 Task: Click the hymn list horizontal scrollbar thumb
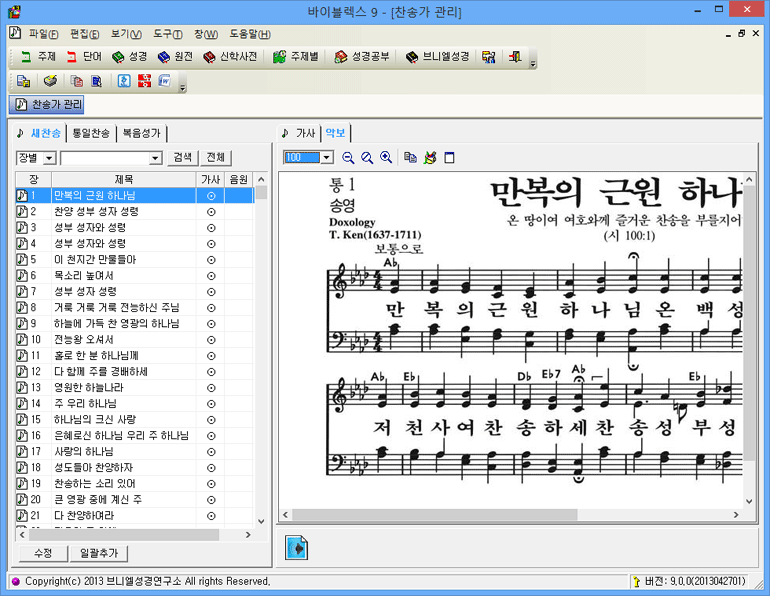click(124, 535)
